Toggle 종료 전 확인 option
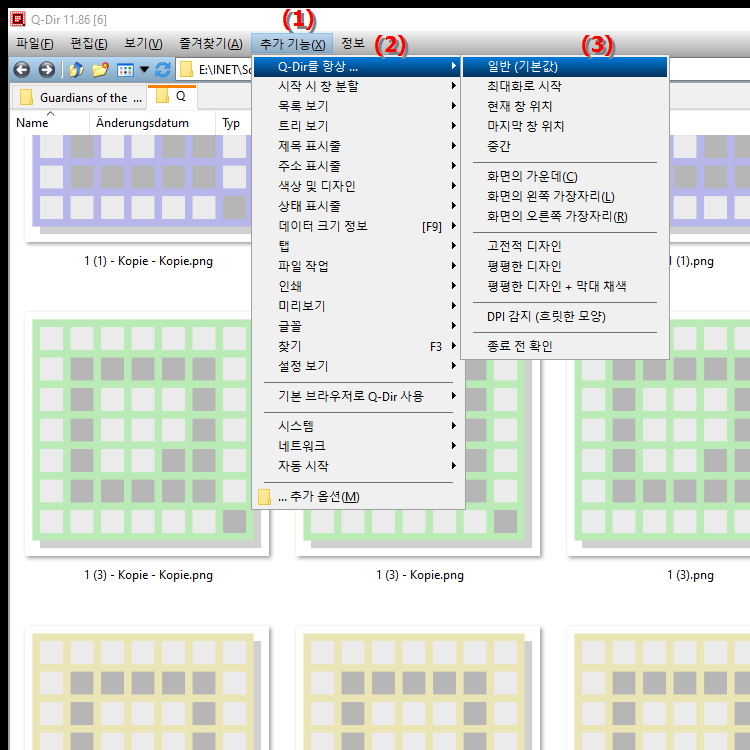Viewport: 750px width, 750px height. click(565, 346)
